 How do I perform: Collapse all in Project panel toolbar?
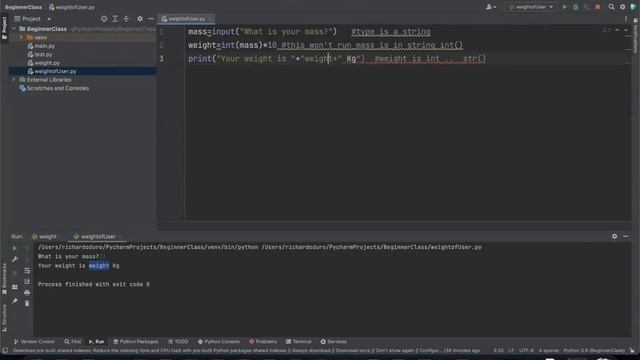pyautogui.click(x=126, y=19)
